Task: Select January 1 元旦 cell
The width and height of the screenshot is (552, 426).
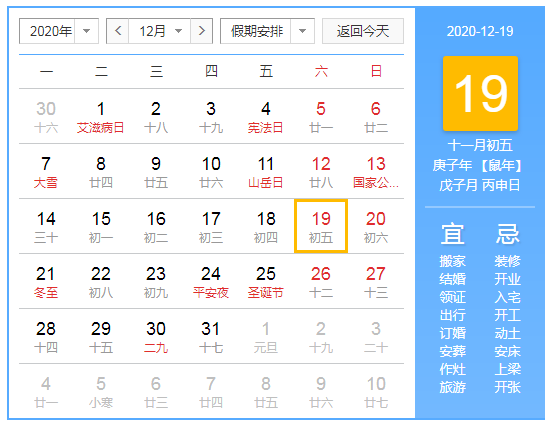Action: (266, 336)
